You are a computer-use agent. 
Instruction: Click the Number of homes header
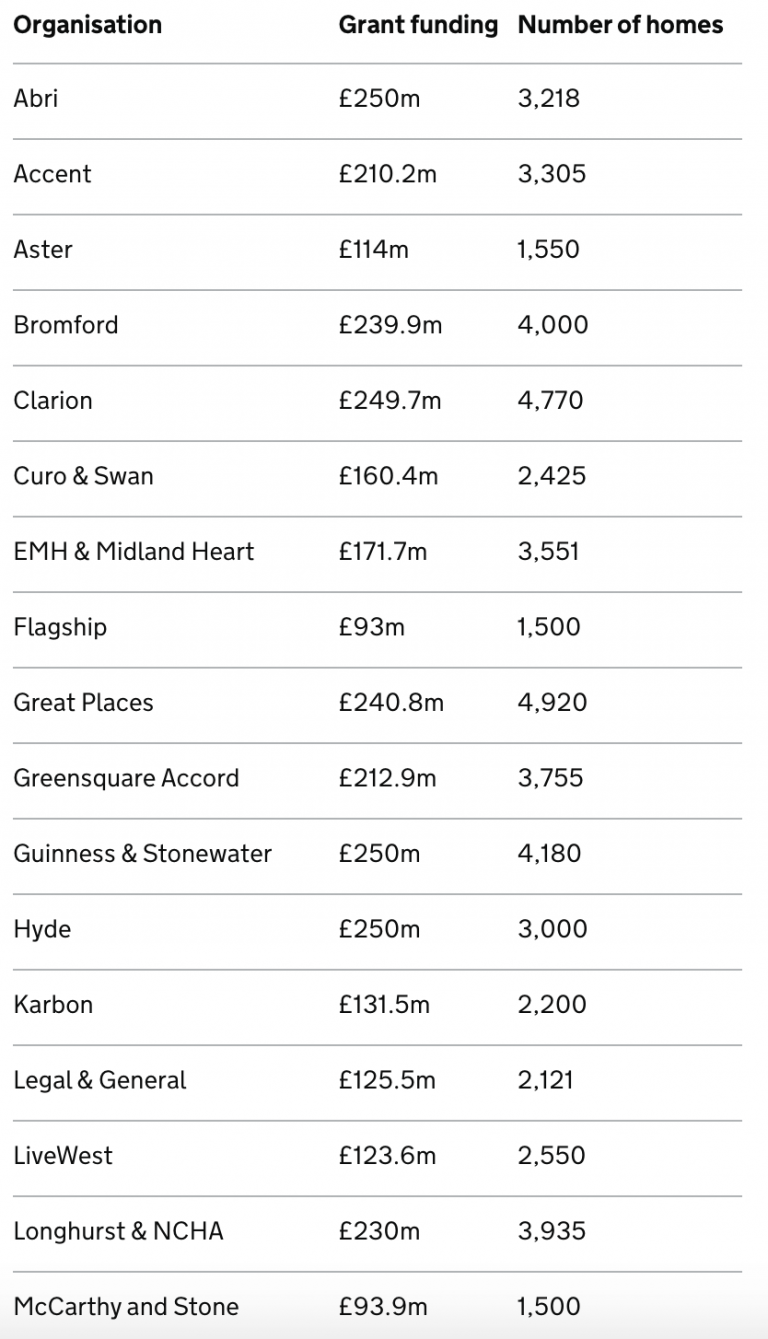coord(620,25)
